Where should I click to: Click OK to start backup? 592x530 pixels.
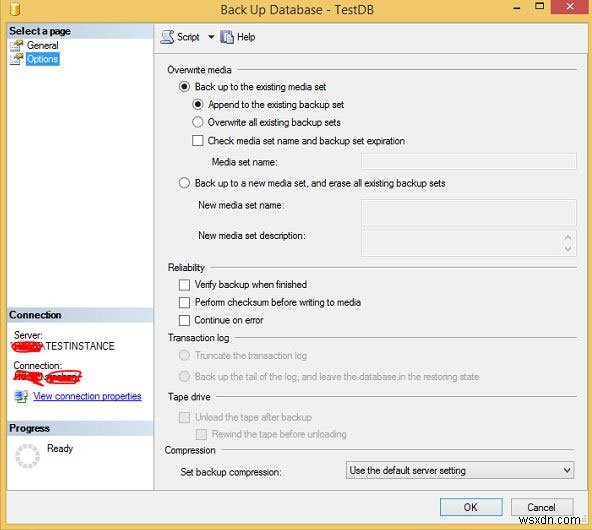[471, 507]
